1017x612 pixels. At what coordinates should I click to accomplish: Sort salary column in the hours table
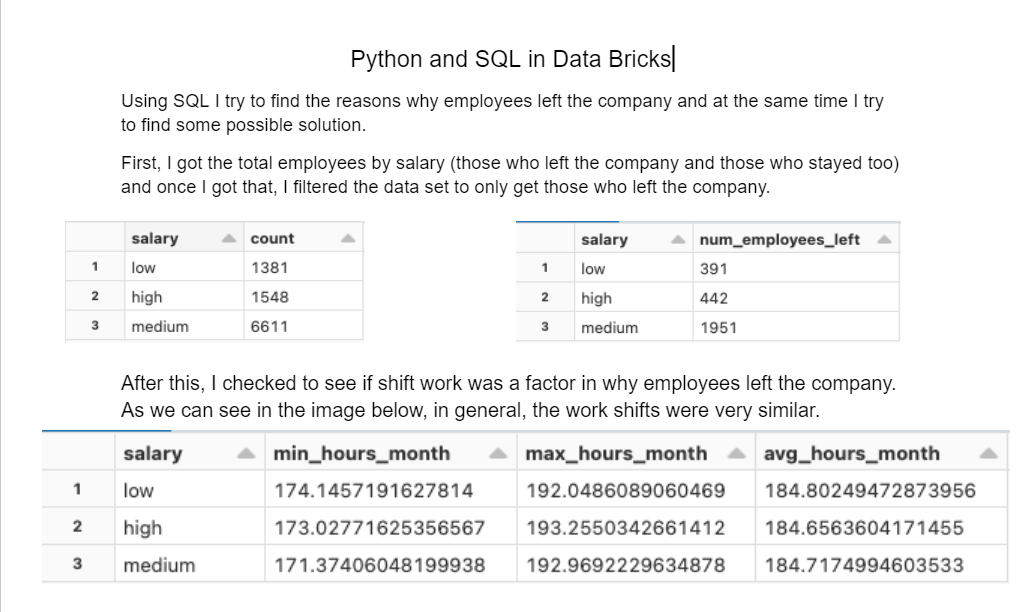pyautogui.click(x=246, y=454)
